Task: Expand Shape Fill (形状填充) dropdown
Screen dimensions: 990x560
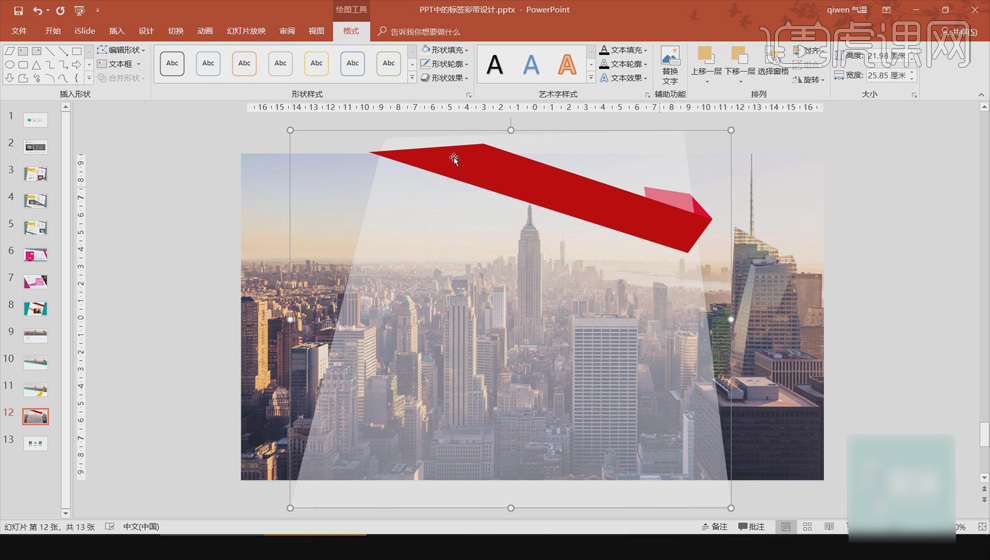Action: tap(443, 50)
